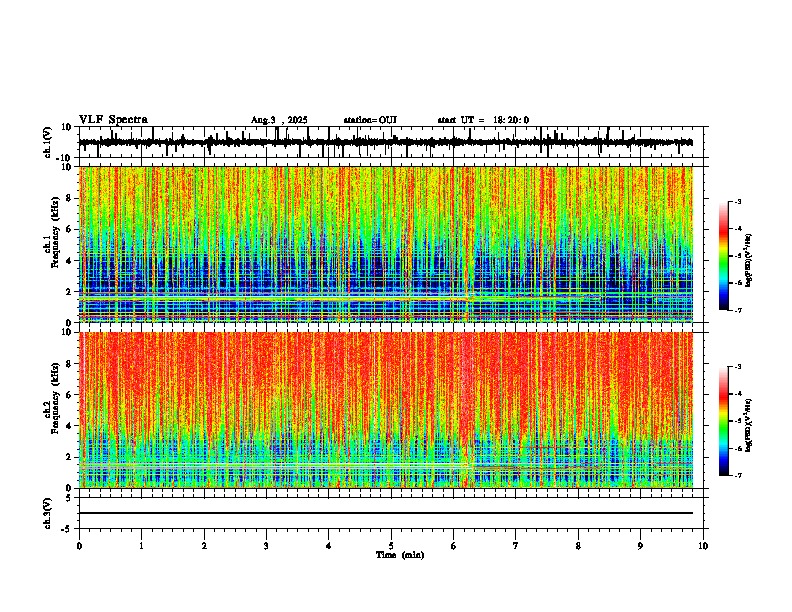
Task: Click the "8" kHz tick on ch.2 frequency axis
Action: (x=70, y=364)
